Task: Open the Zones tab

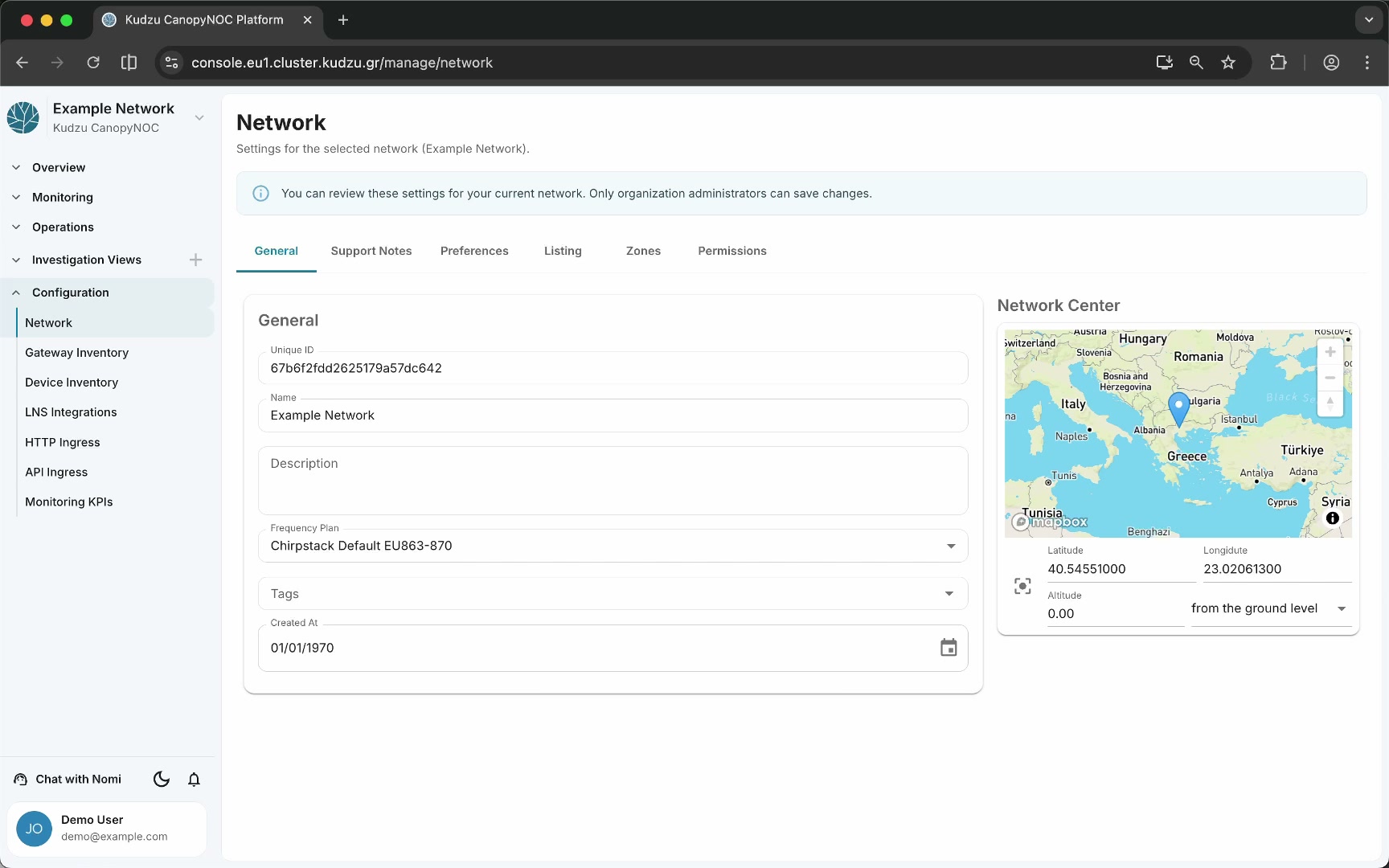Action: click(x=643, y=251)
